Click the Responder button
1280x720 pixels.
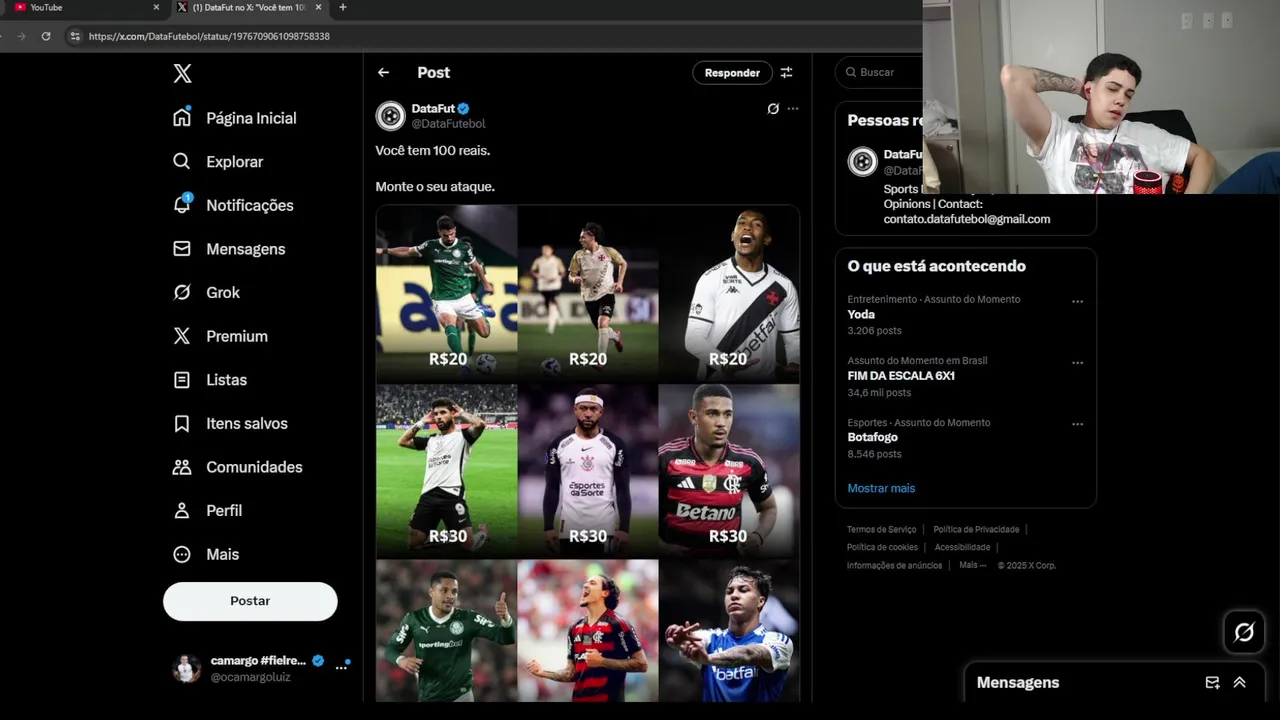(732, 72)
